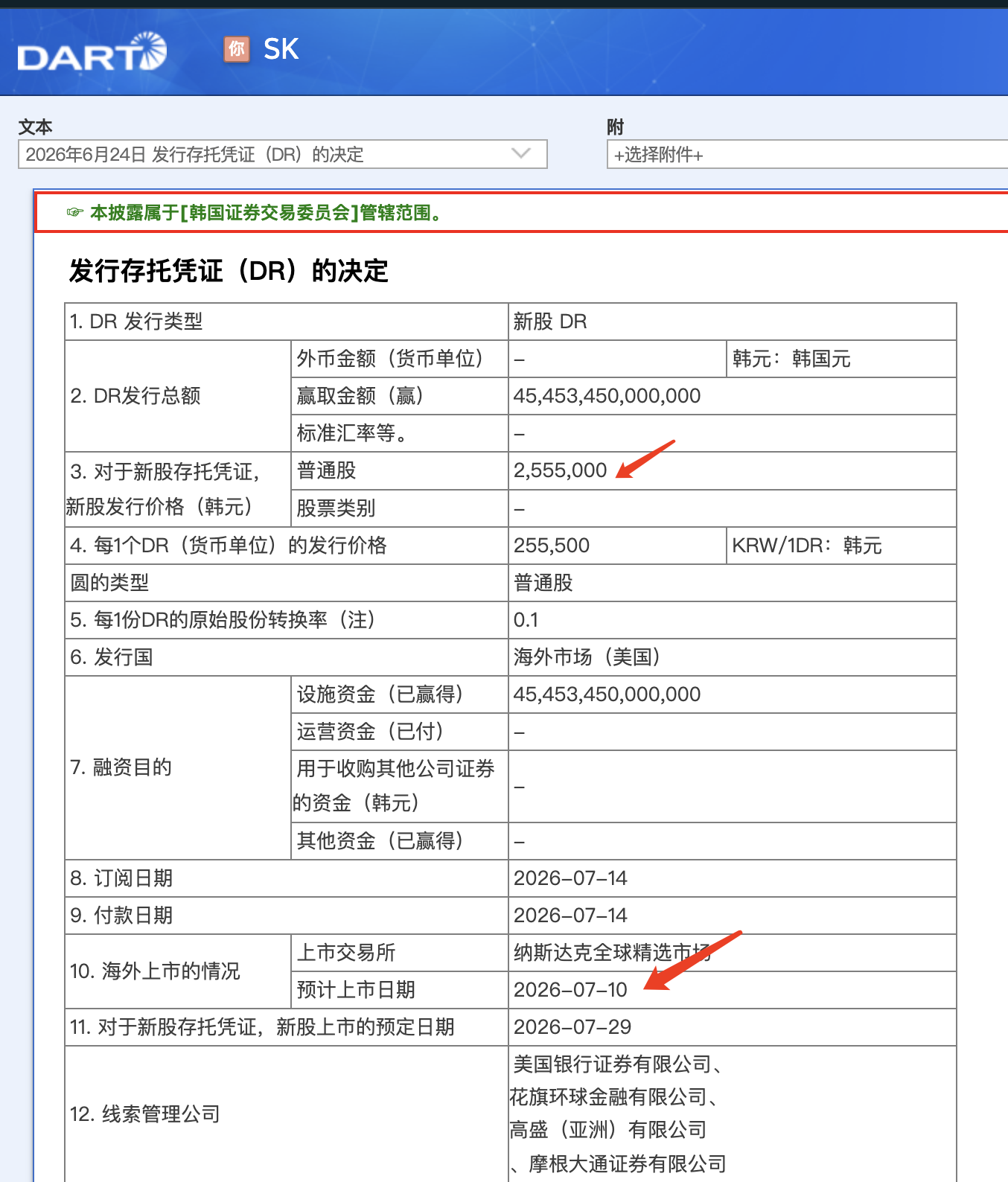The width and height of the screenshot is (1008, 1182).
Task: Click the red arrow pointing at 2026-07-10
Action: [692, 960]
